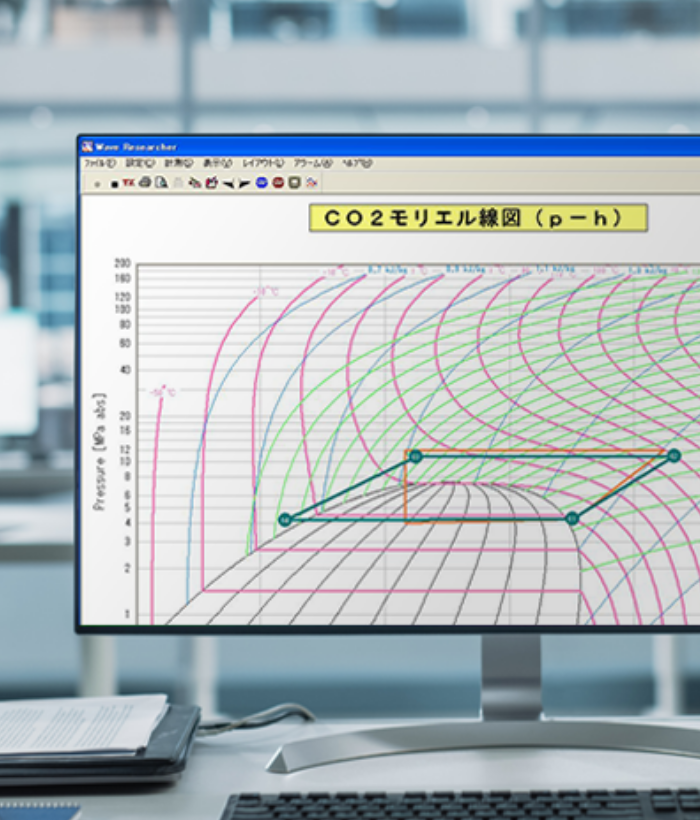The height and width of the screenshot is (820, 700).
Task: Click the red square toolbar icon before arrows
Action: 211,183
